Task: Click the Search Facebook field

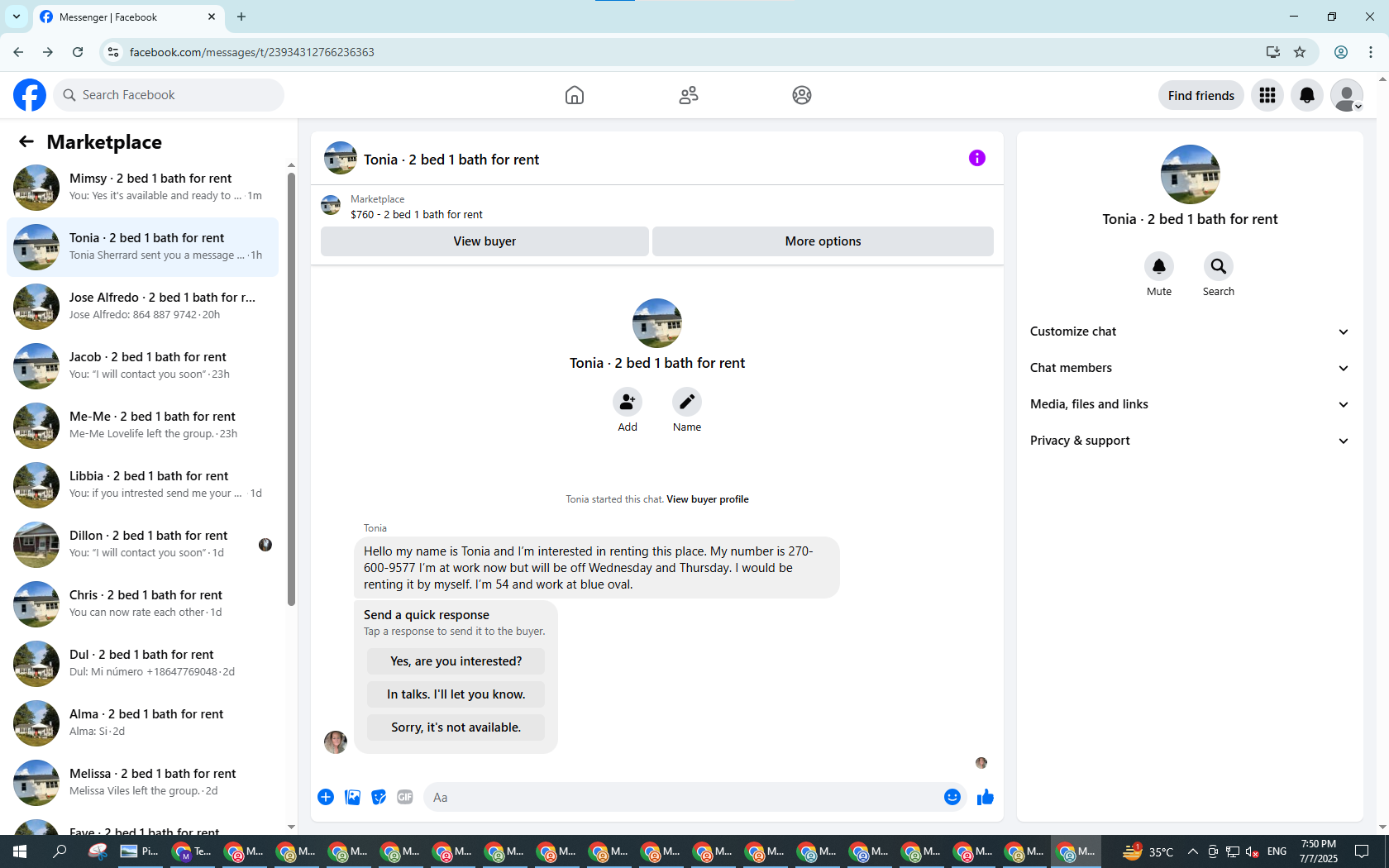Action: point(169,95)
